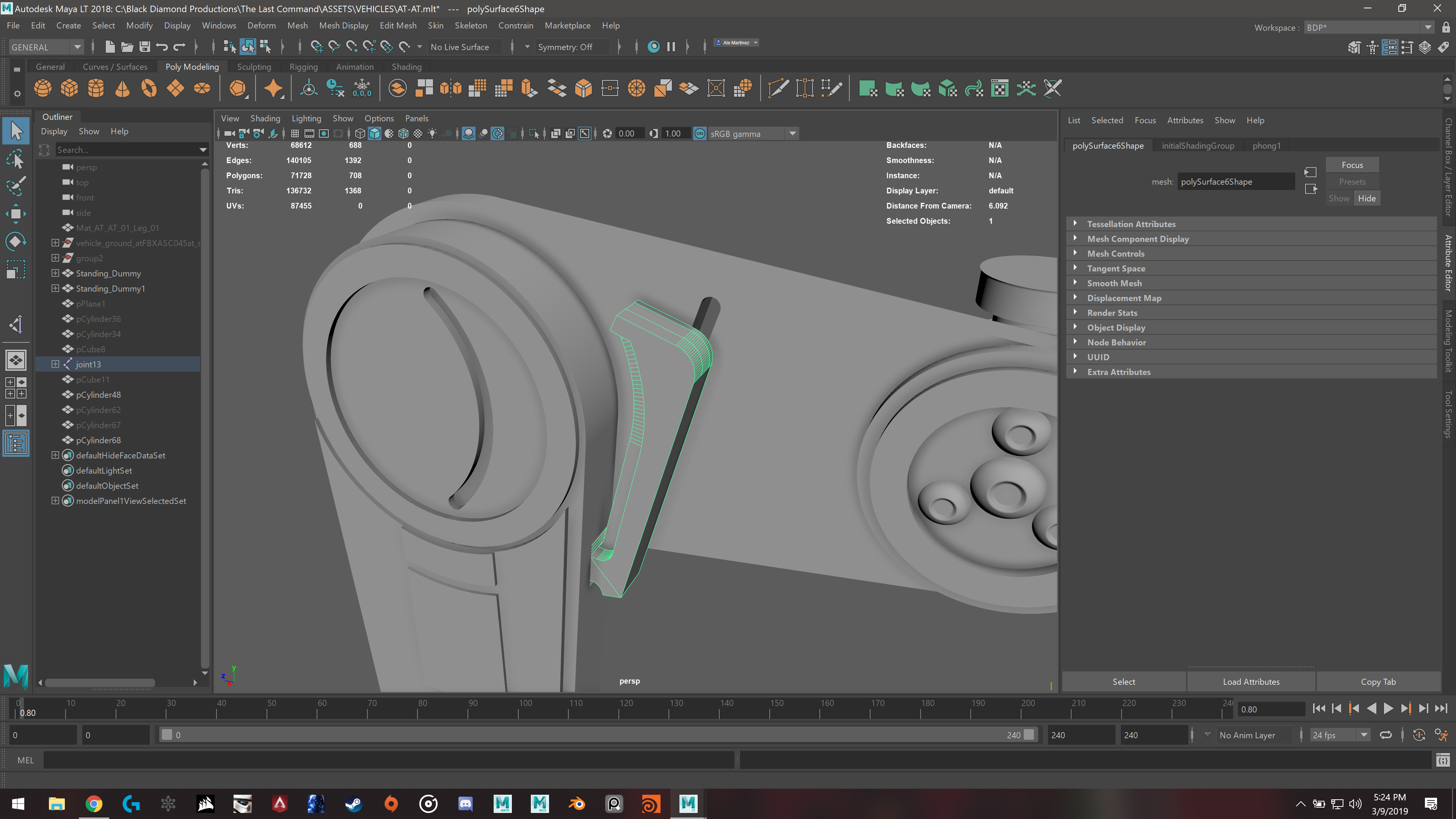Click the Undo arrow icon

162,47
